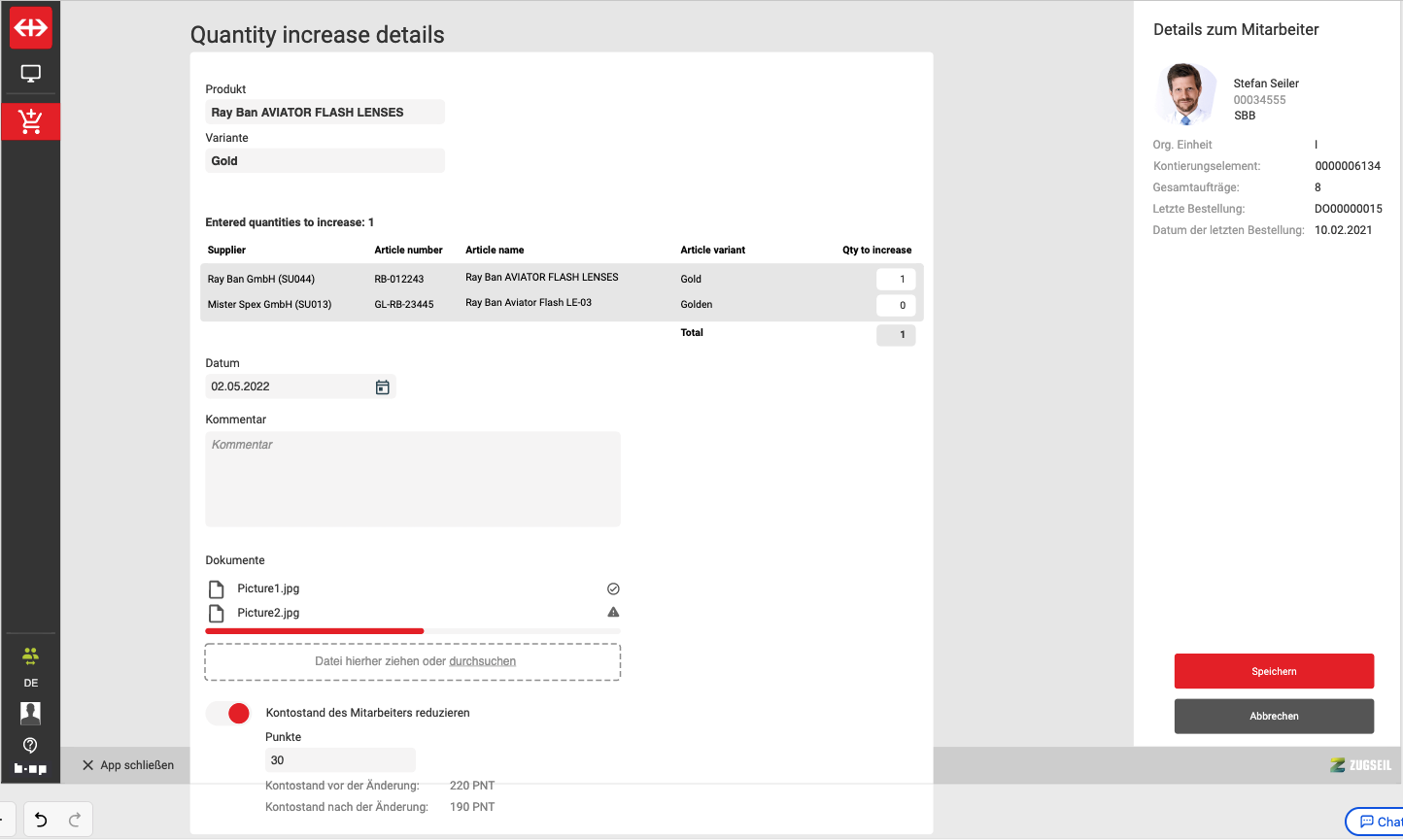Click the Punkte input field
Screen dimensions: 1403x840
[340, 760]
